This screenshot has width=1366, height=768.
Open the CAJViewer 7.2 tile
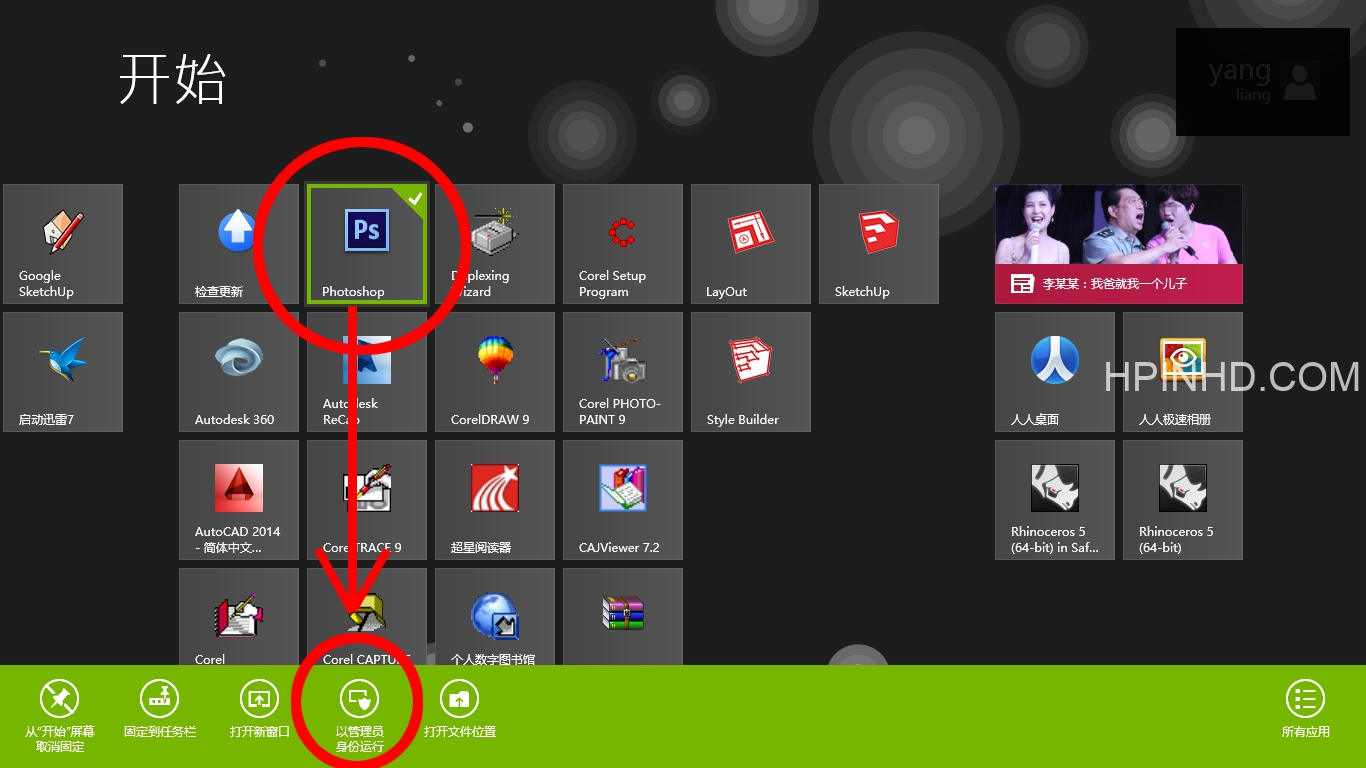point(623,500)
